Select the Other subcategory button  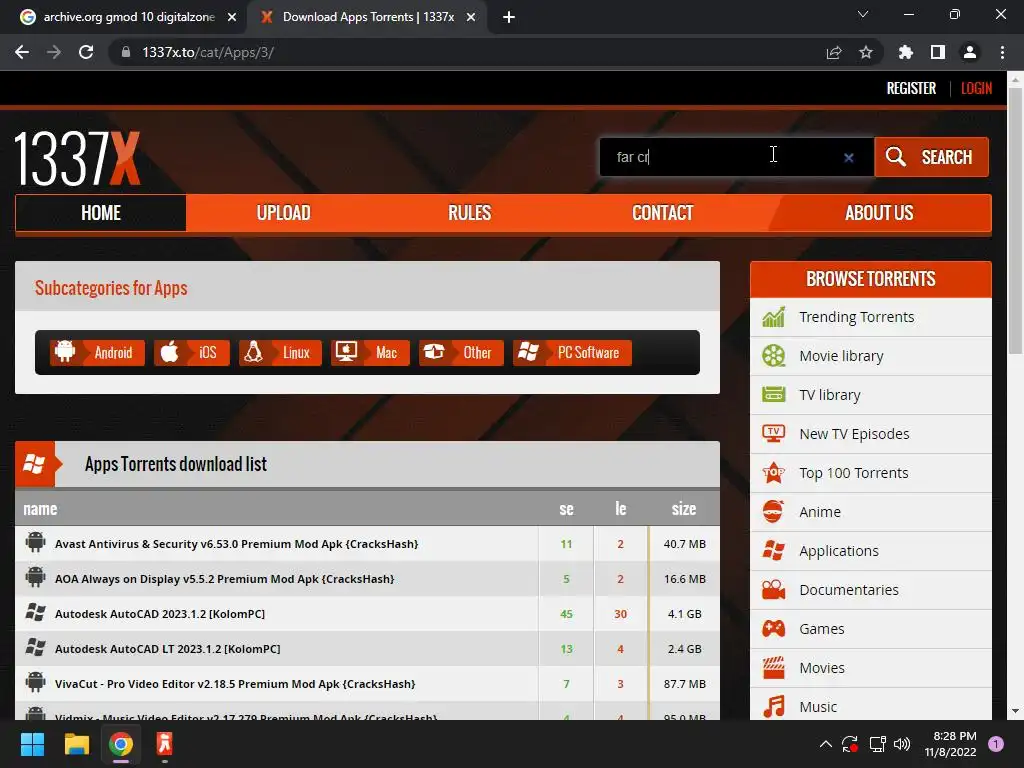point(461,353)
